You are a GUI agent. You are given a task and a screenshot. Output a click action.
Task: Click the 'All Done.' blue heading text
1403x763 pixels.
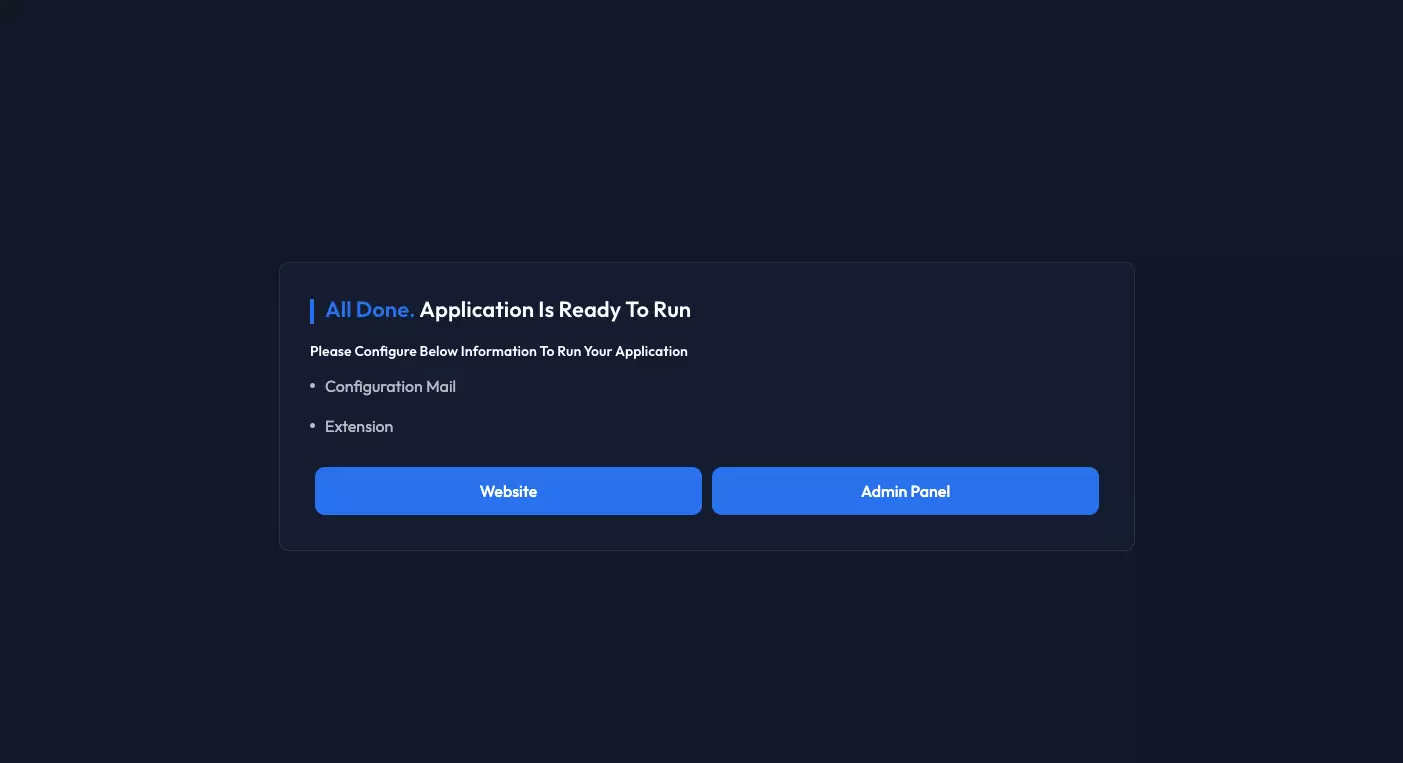[x=369, y=310]
